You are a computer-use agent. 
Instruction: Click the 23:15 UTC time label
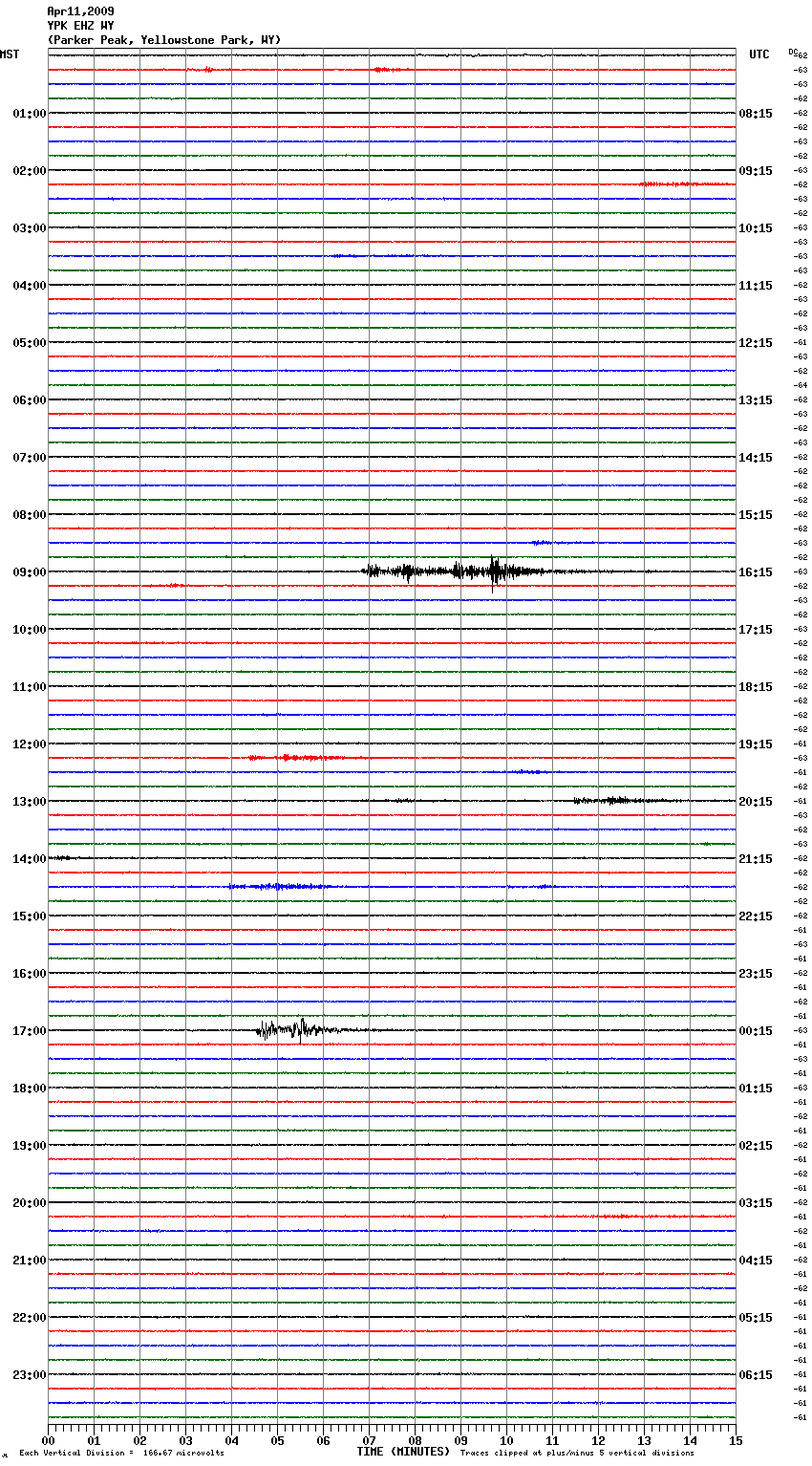click(x=756, y=974)
